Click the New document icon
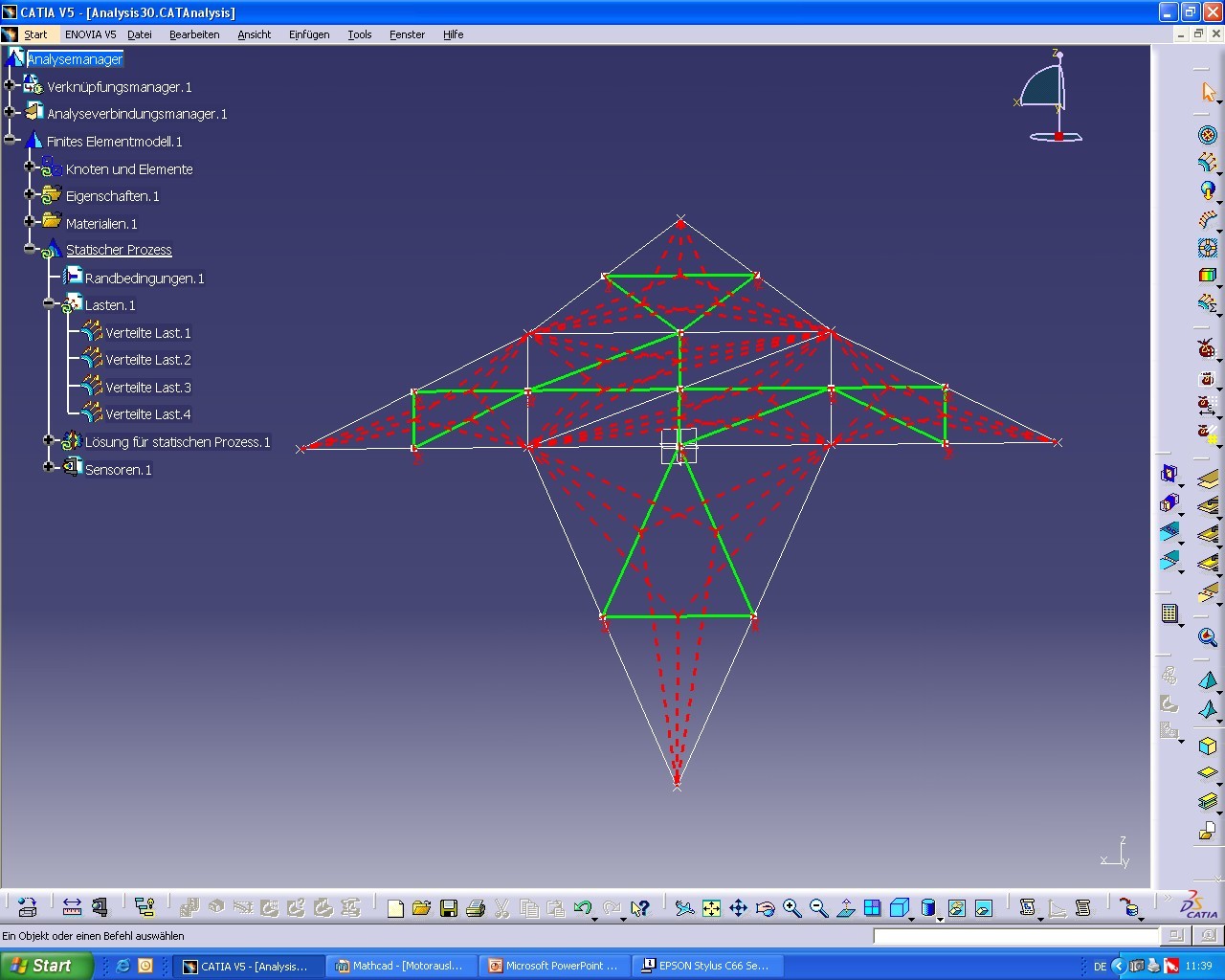The image size is (1225, 980). (x=395, y=908)
